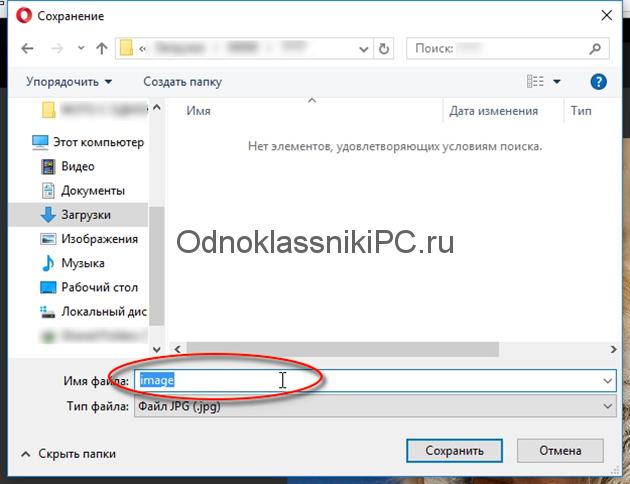Close the Сохранение dialog
The width and height of the screenshot is (630, 484).
click(606, 16)
